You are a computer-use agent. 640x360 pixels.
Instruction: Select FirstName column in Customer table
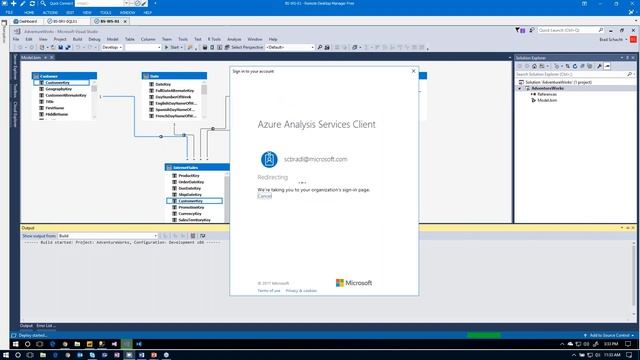[55, 108]
